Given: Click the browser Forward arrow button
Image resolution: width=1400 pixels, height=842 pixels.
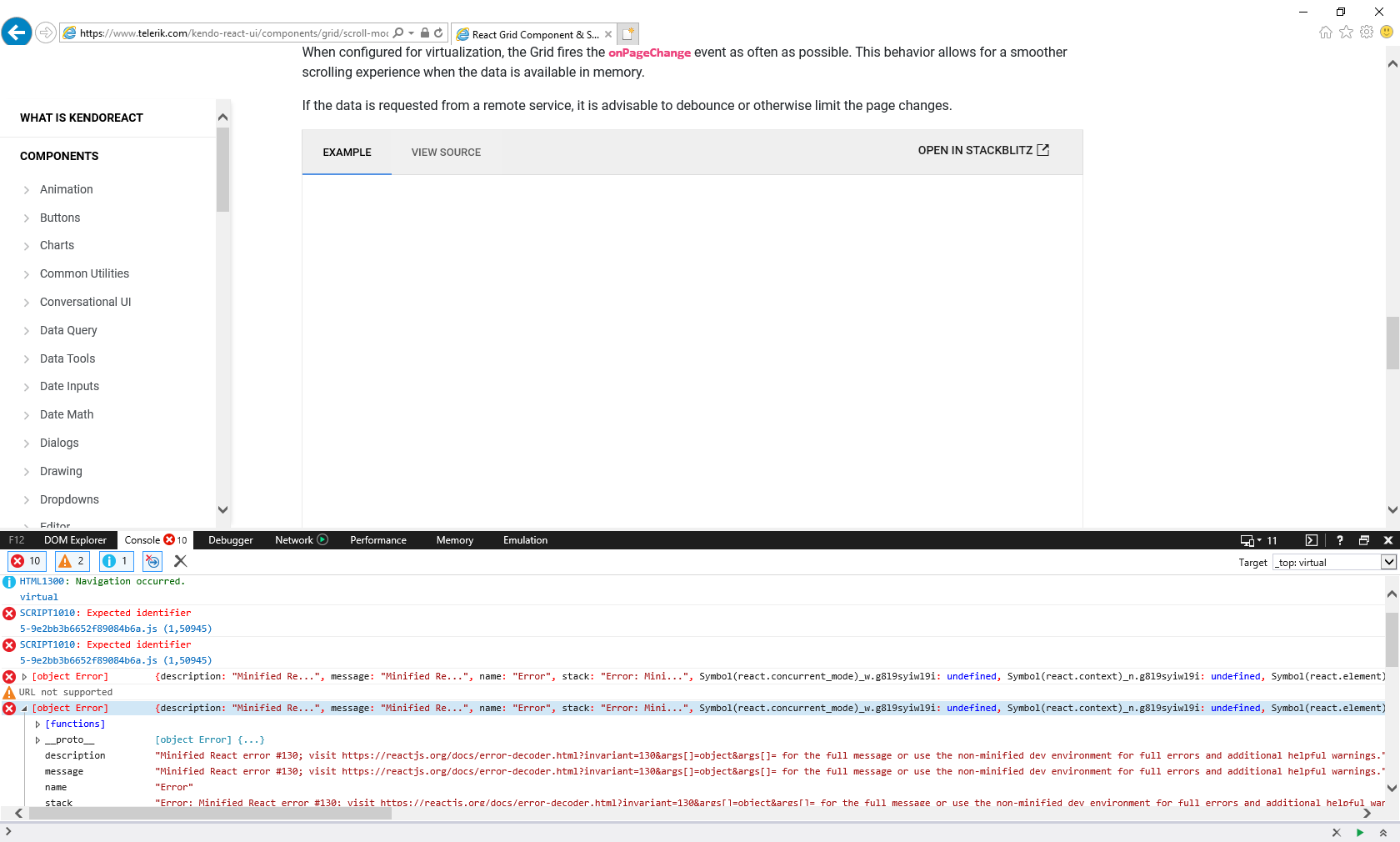Looking at the screenshot, I should (46, 33).
